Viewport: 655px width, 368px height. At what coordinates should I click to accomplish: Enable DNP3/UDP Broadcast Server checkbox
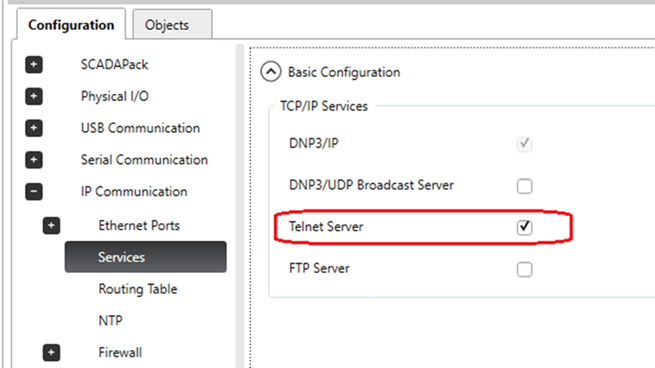point(524,186)
